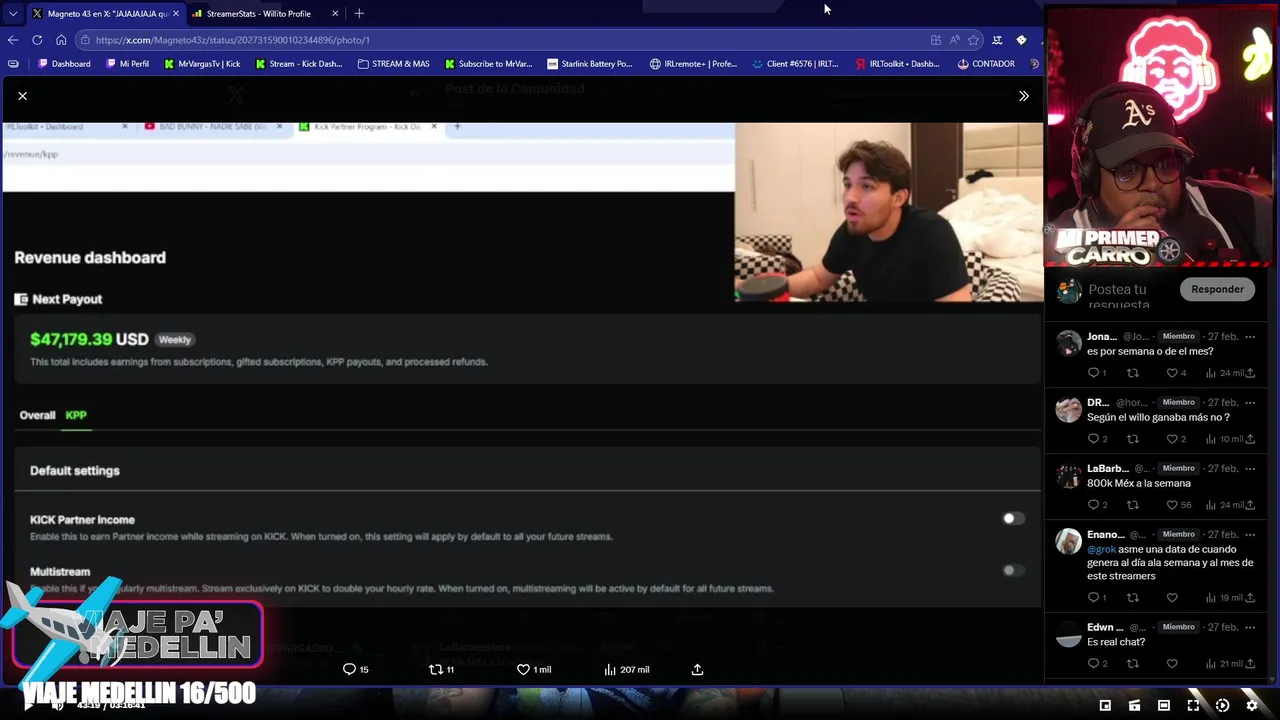This screenshot has height=720, width=1280.
Task: Click the @grok mention in Enano's reply
Action: pos(1101,549)
